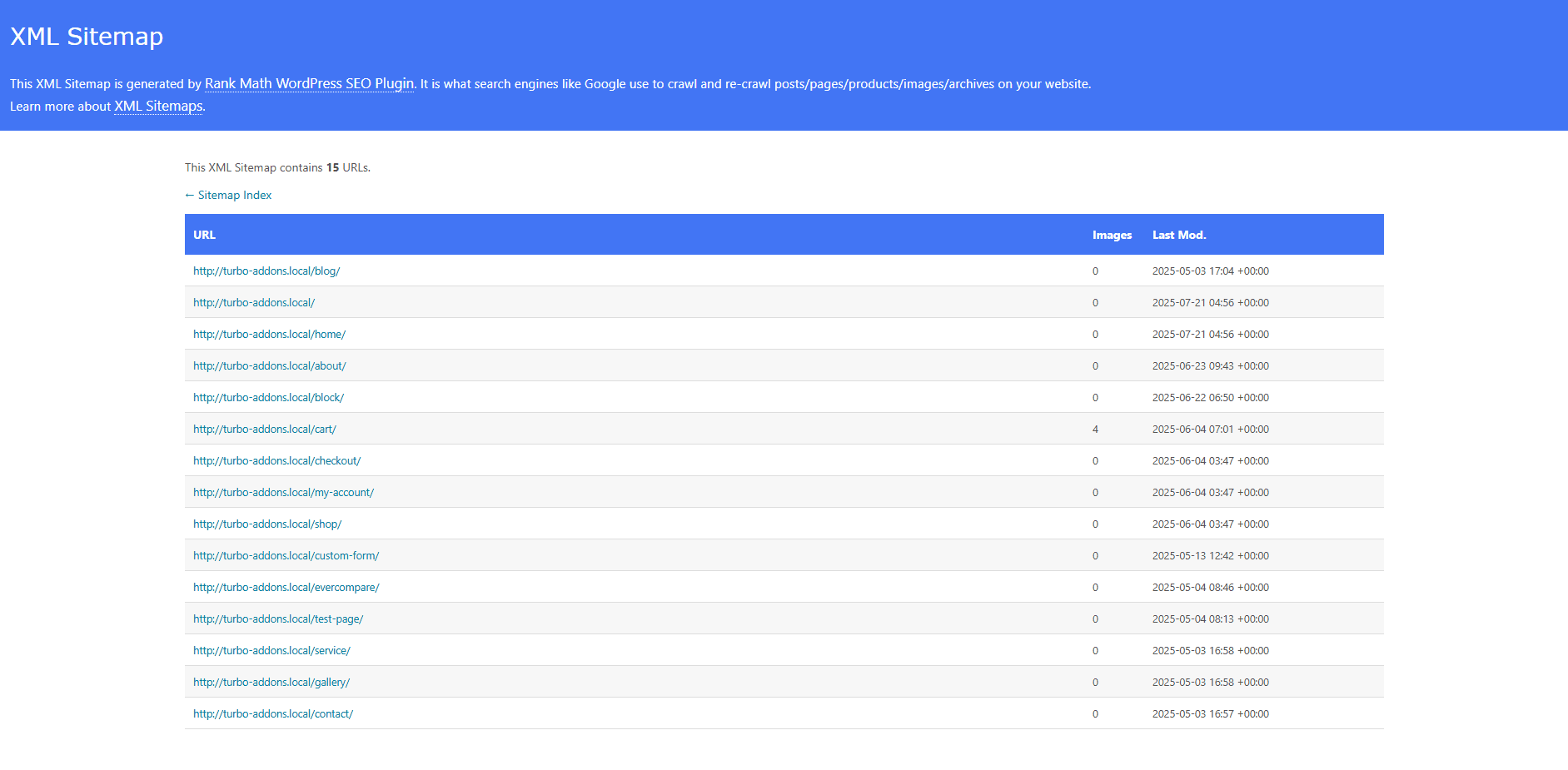Click the URL column header
Viewport: 1568px width, 770px height.
click(204, 235)
